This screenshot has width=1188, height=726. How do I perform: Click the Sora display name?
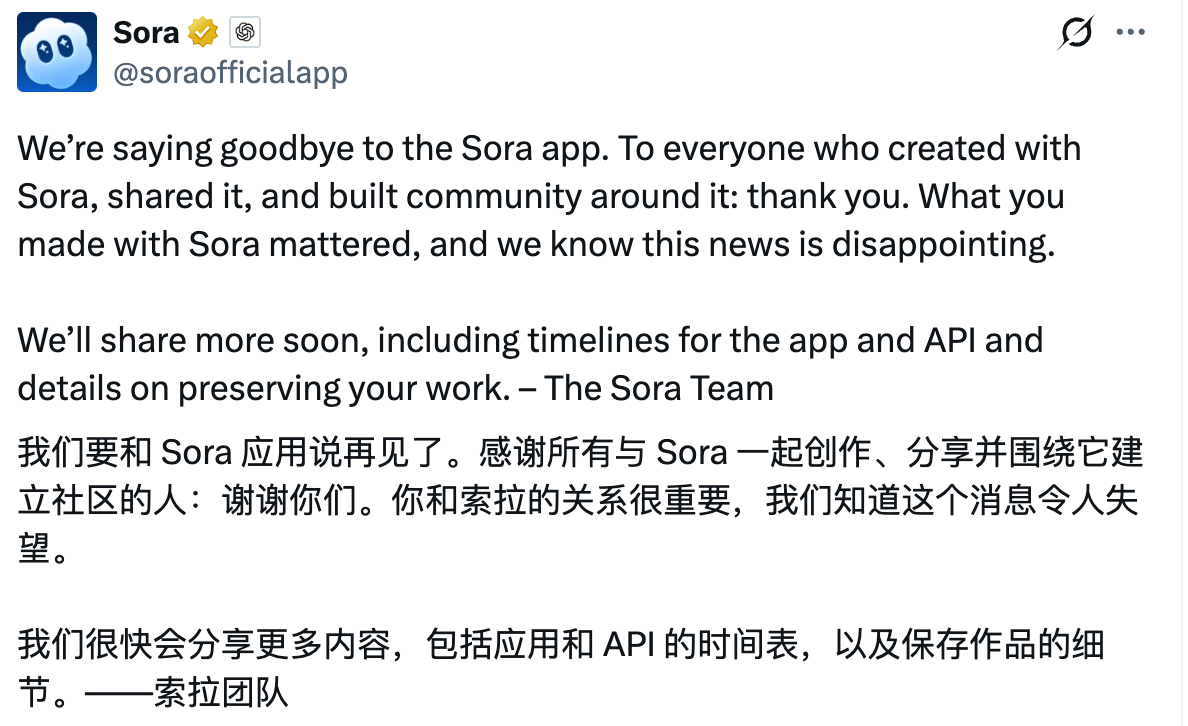click(x=146, y=33)
